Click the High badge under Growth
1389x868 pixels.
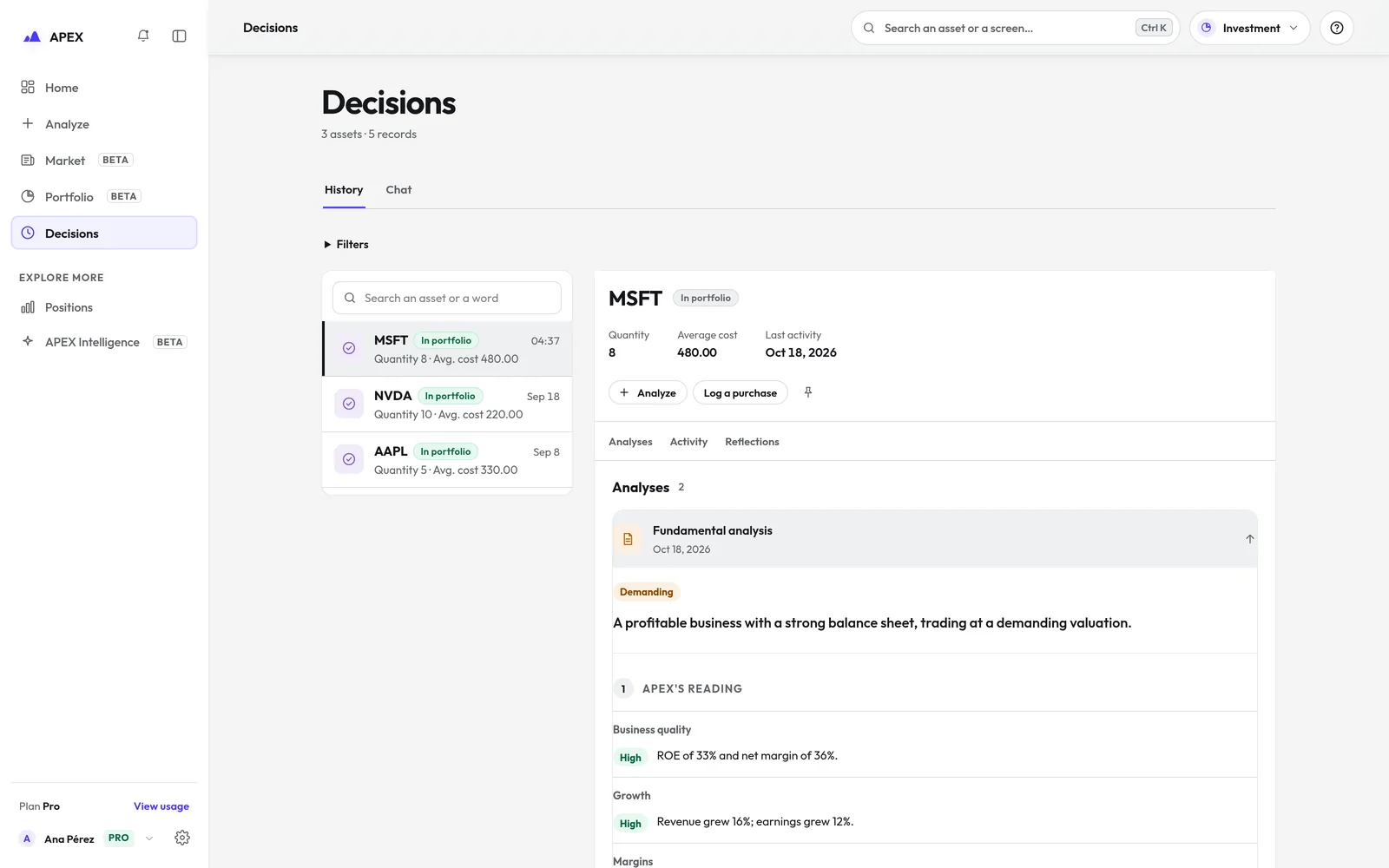click(x=630, y=824)
